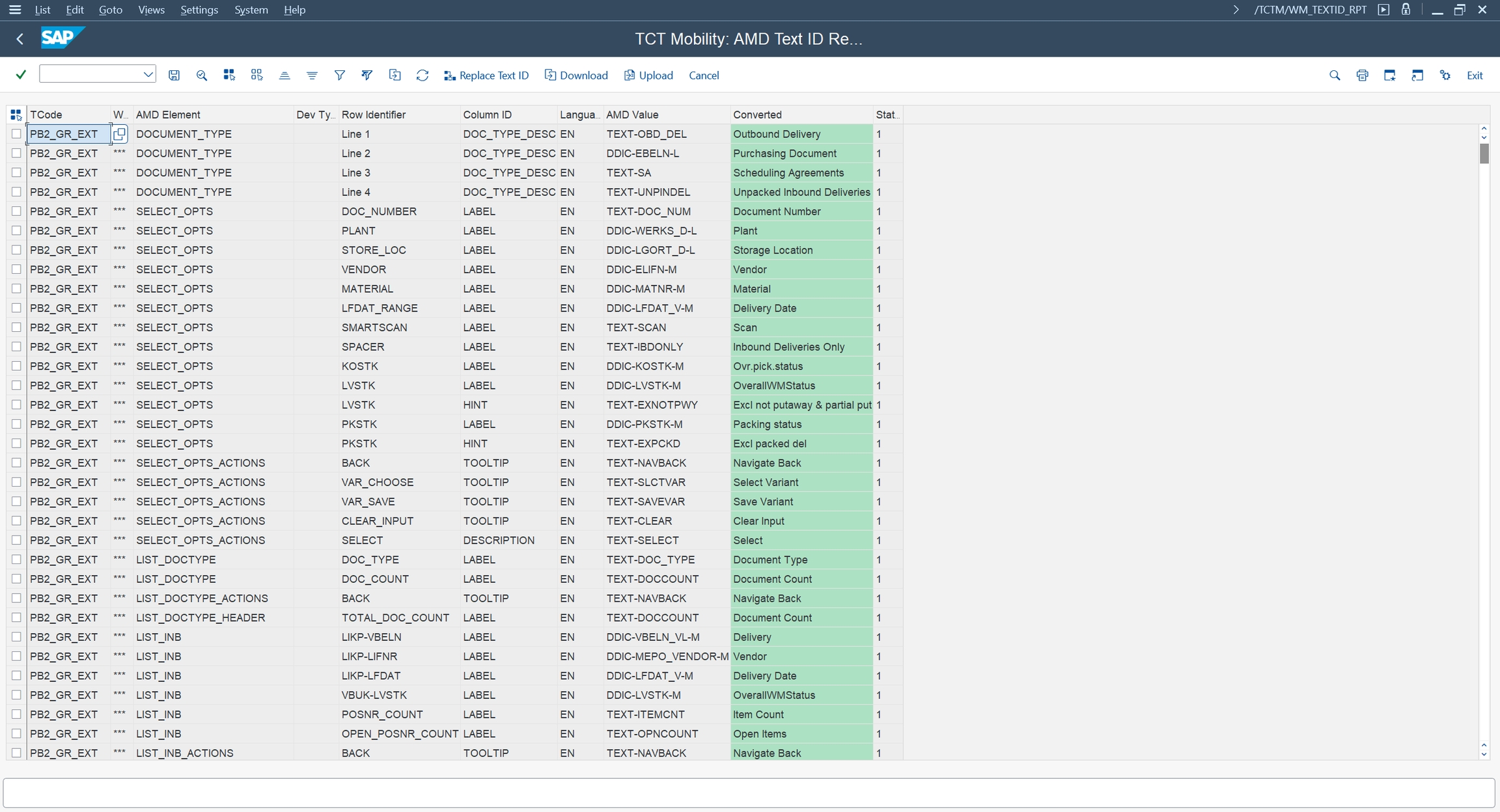Click the Replace Text ID button
This screenshot has height=812, width=1500.
[486, 75]
